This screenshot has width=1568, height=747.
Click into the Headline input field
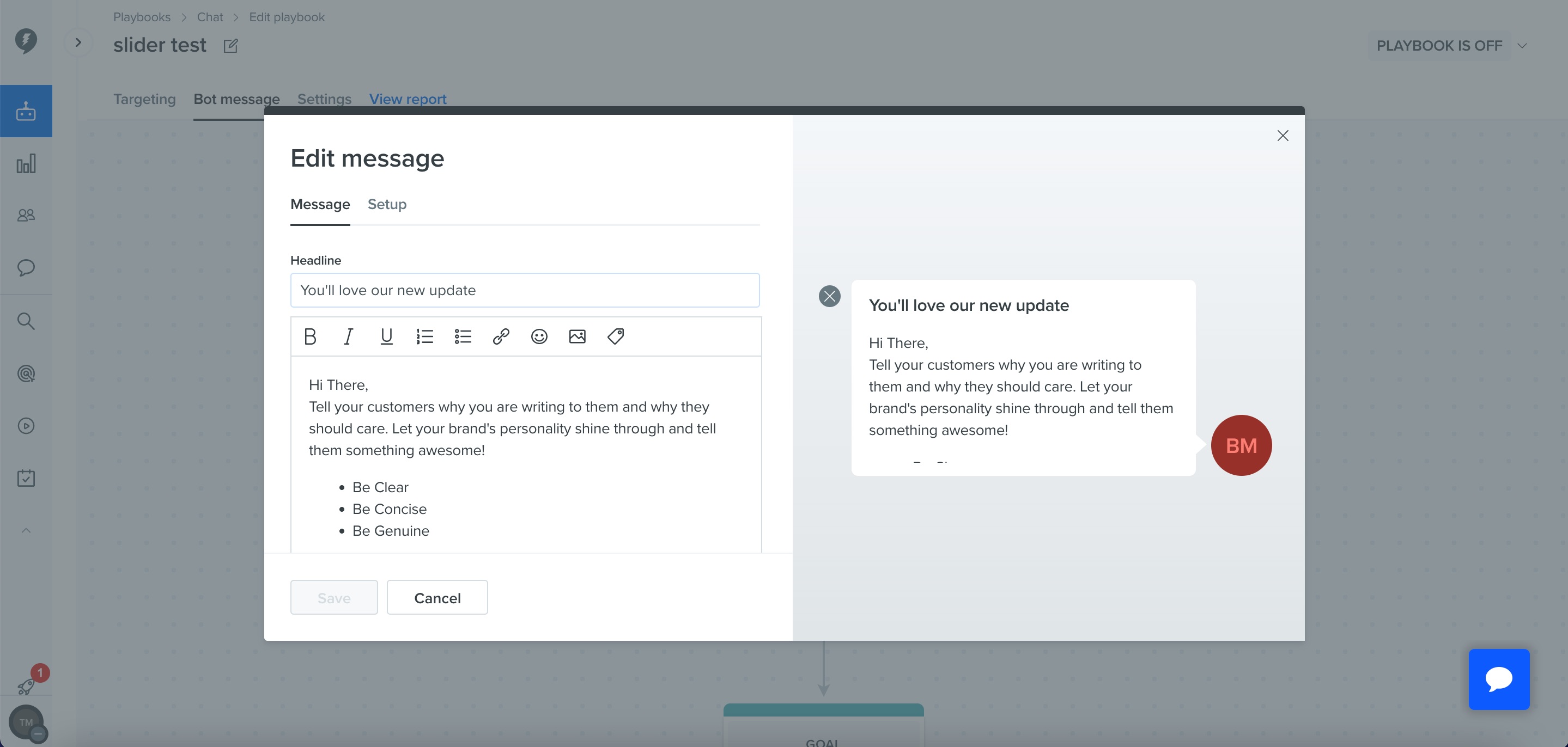(525, 290)
